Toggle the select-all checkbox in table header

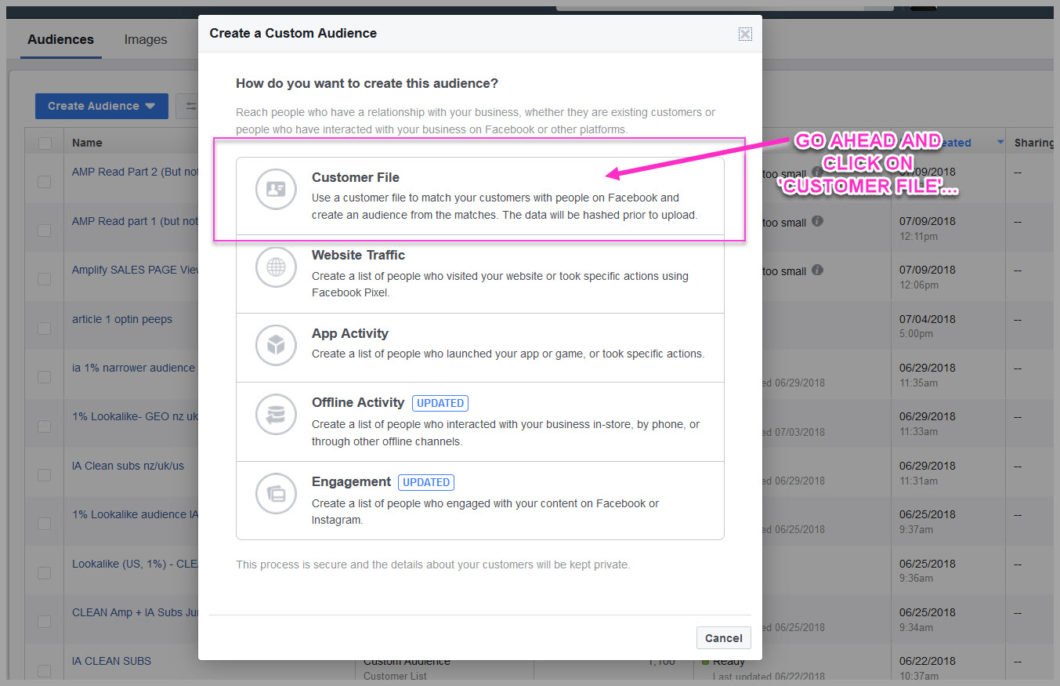[x=45, y=143]
